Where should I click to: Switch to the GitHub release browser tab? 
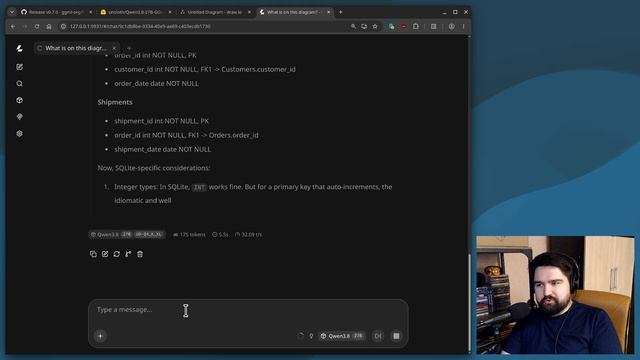[x=56, y=12]
